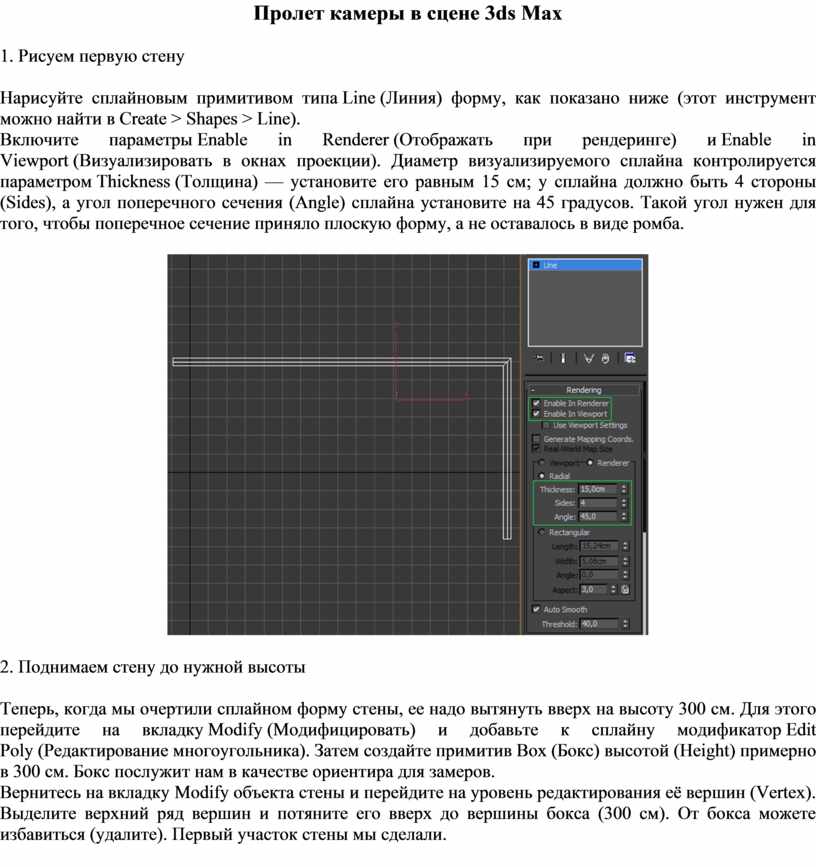Viewport: 816px width, 867px height.
Task: Click the Radial Angle field showing 45,0
Action: click(598, 516)
